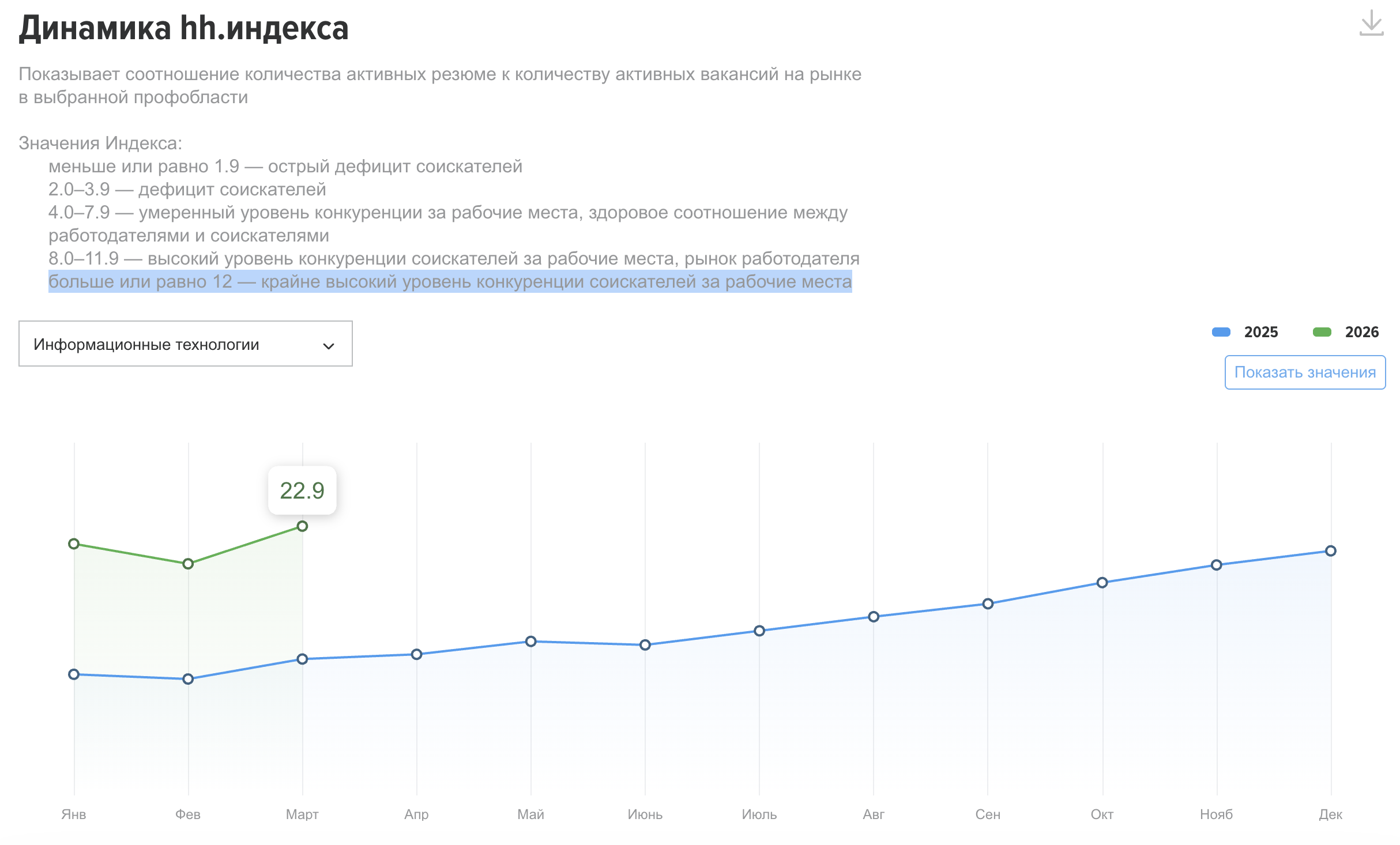The height and width of the screenshot is (845, 1400).
Task: Select the 2025 August data point
Action: [x=874, y=617]
